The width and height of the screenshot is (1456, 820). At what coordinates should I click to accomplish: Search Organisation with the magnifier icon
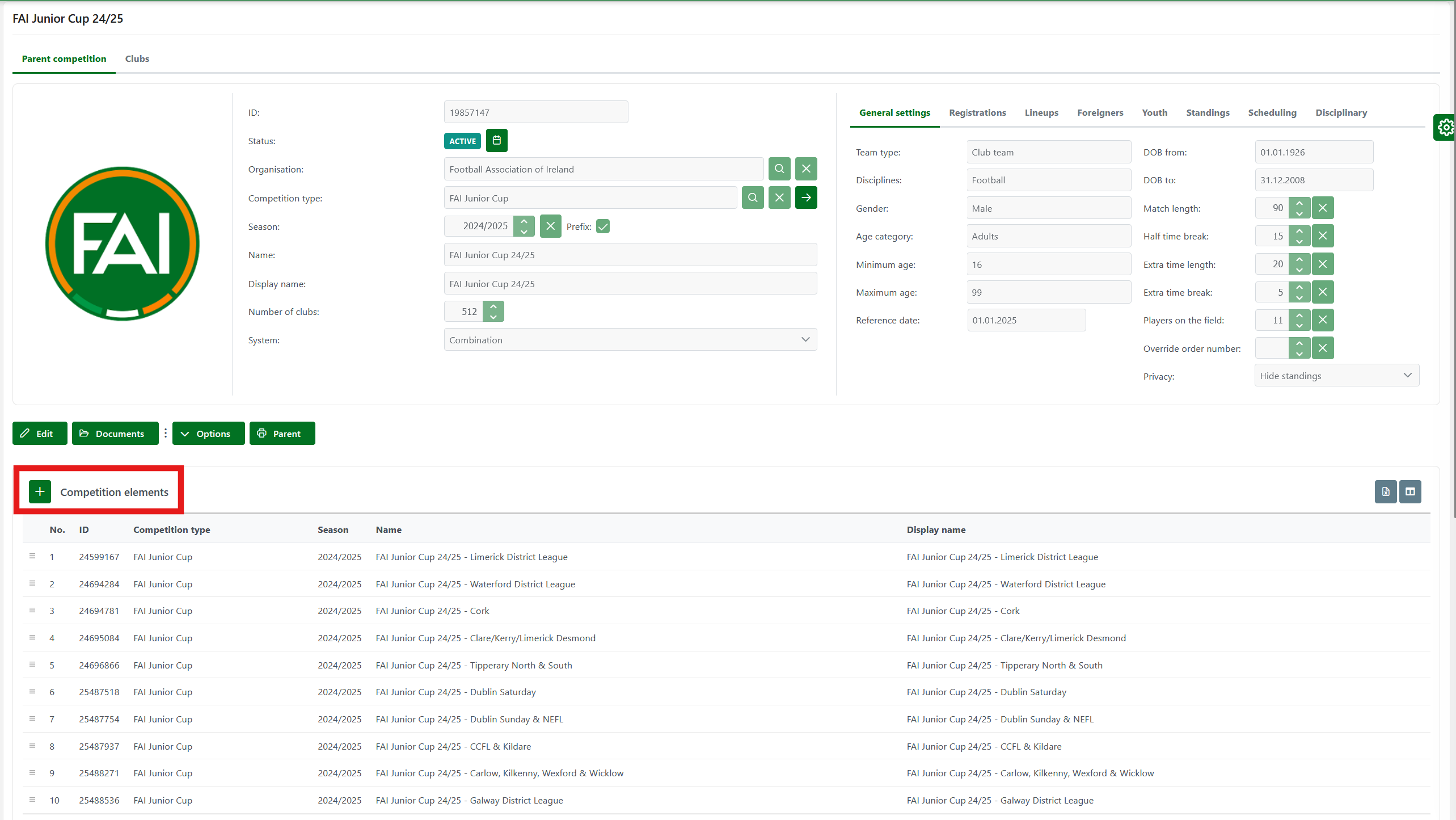[779, 169]
